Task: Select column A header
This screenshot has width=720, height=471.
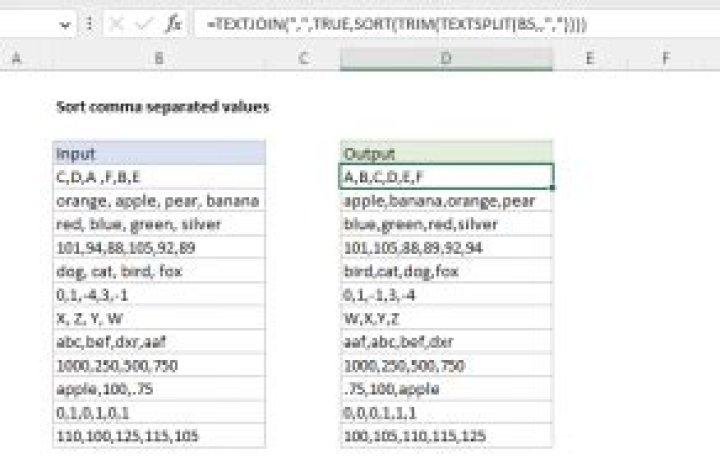Action: (x=18, y=60)
